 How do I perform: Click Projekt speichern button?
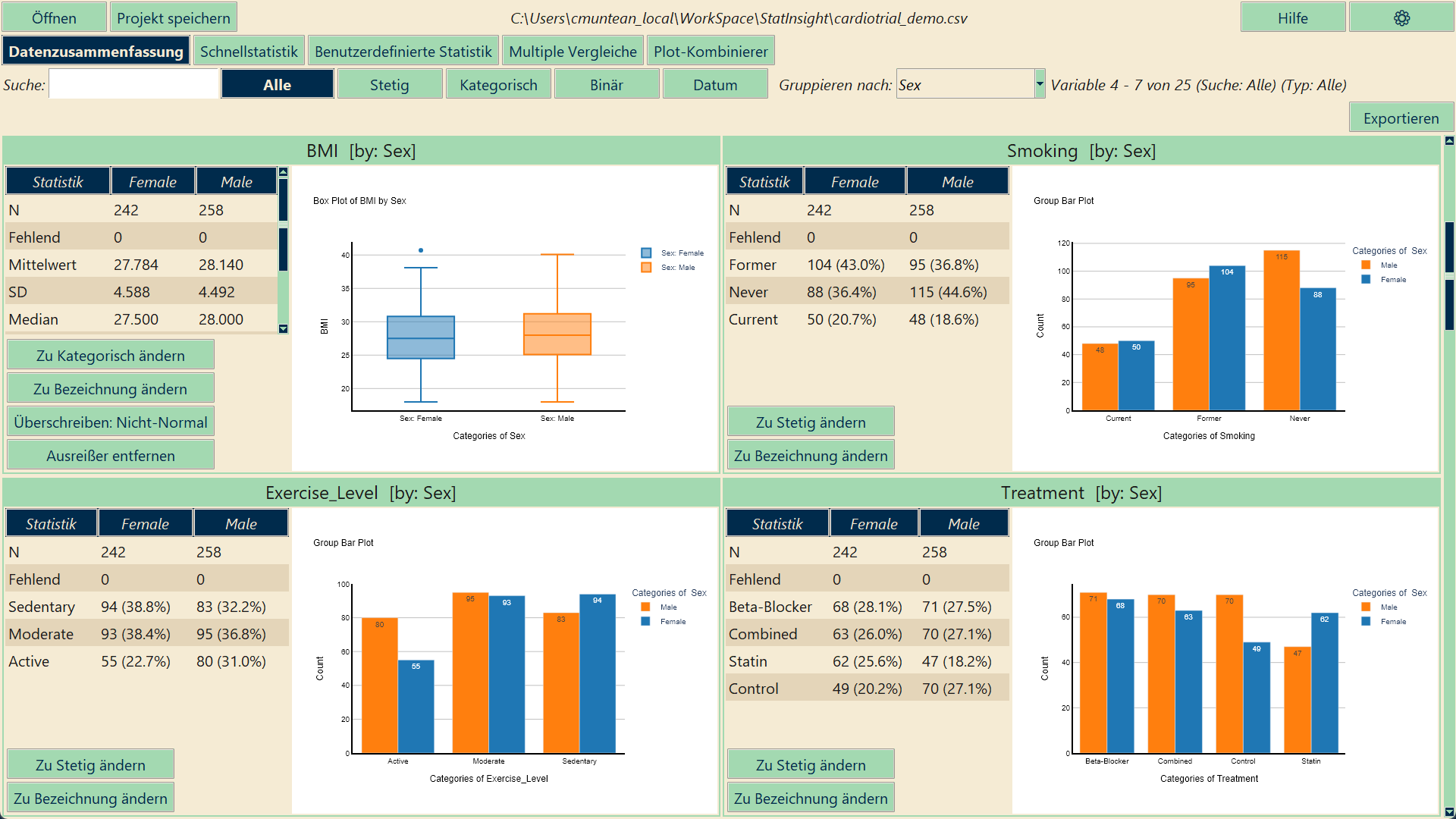click(x=174, y=17)
